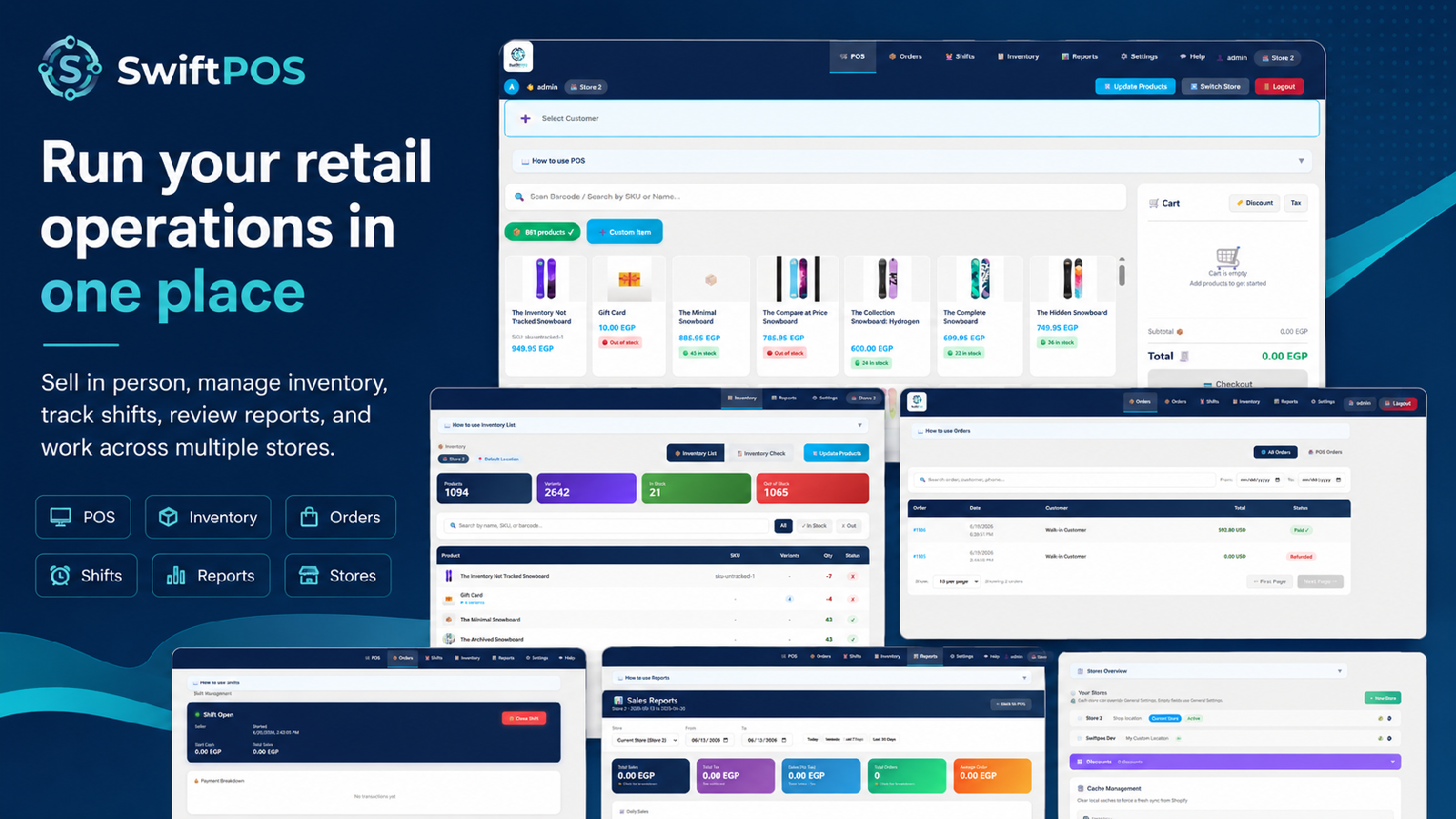Click the red 'Close Shift' button in the Shifts window

524,718
